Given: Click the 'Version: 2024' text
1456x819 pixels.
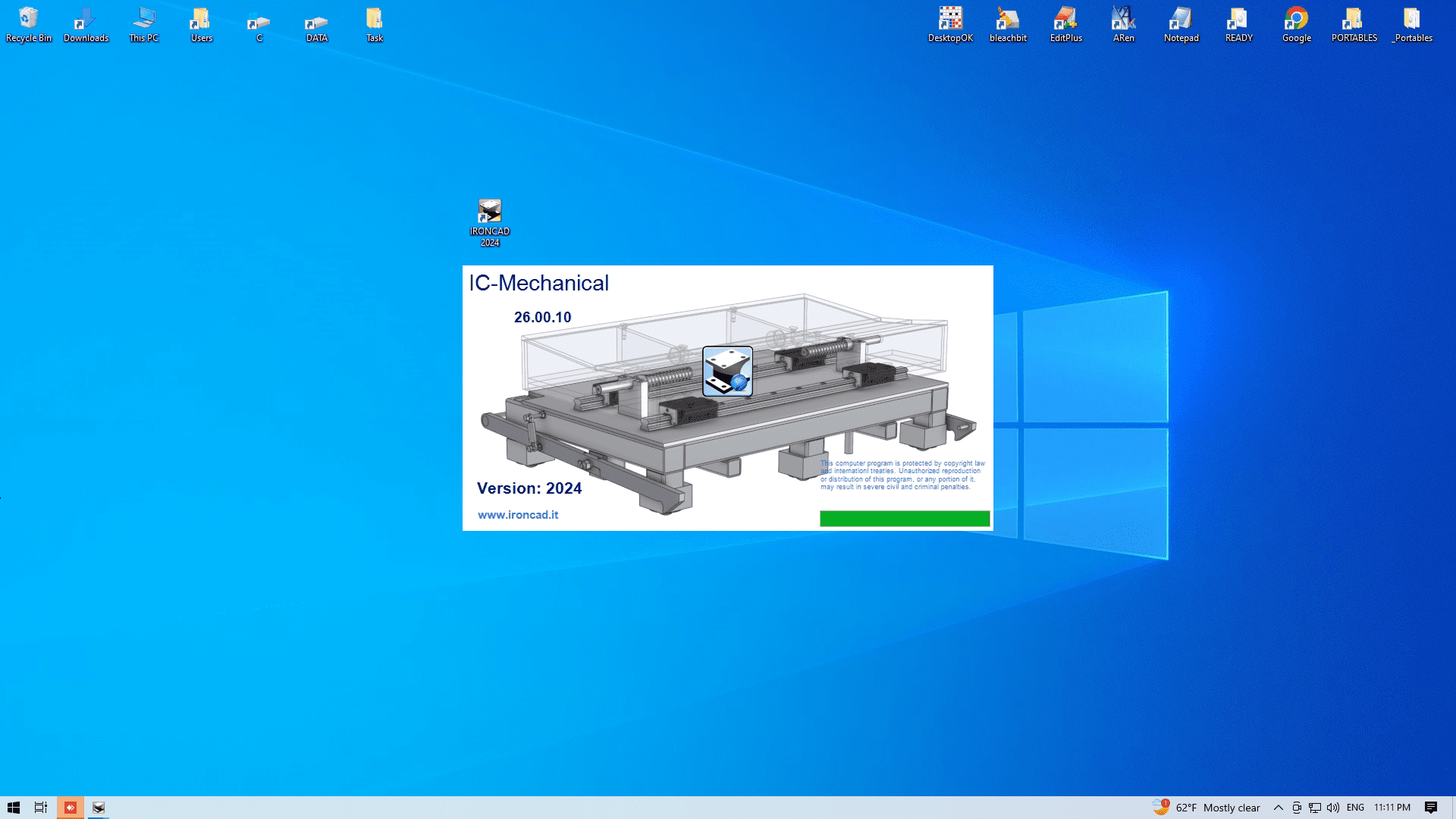Looking at the screenshot, I should point(529,488).
